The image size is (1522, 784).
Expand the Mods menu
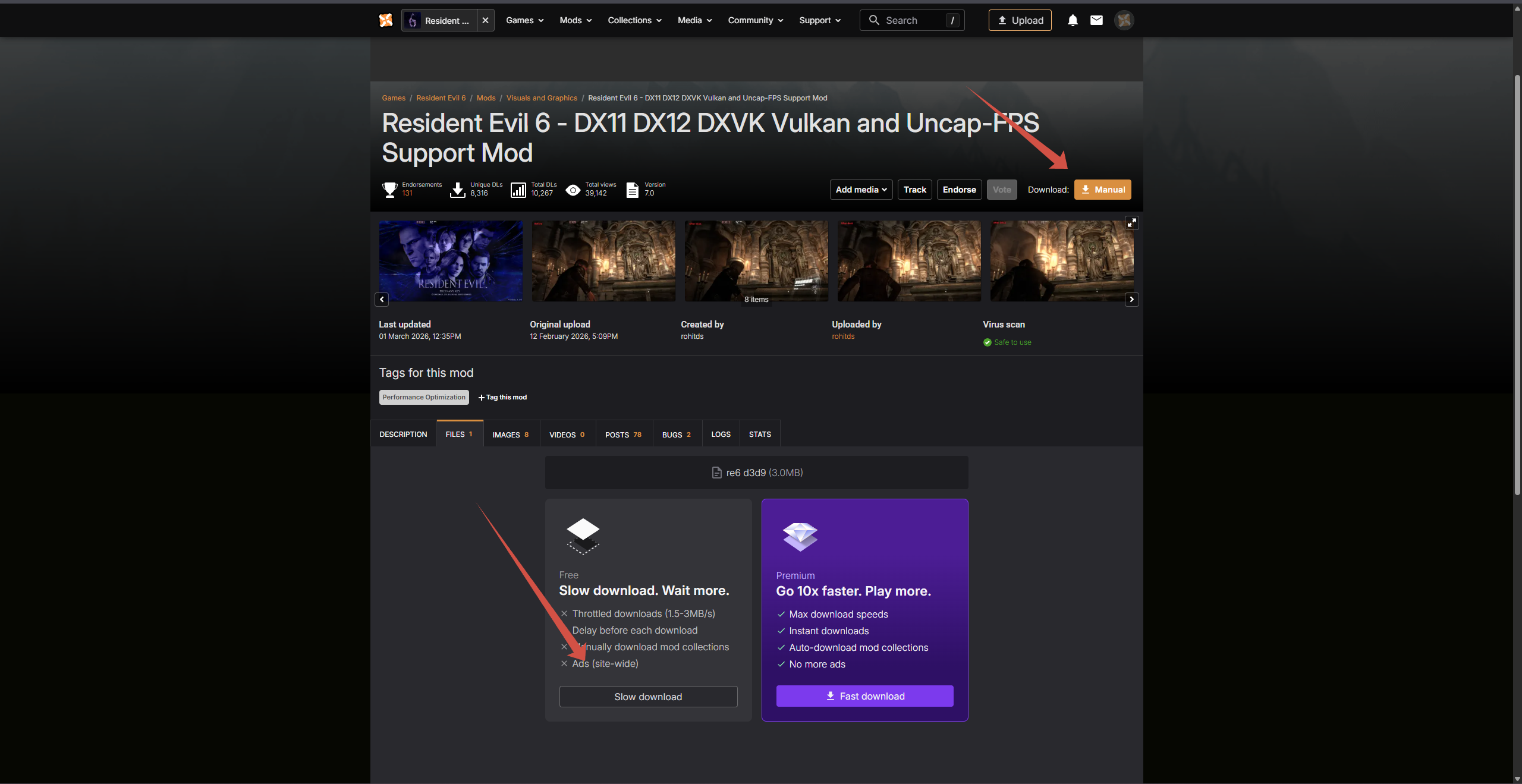pyautogui.click(x=576, y=20)
